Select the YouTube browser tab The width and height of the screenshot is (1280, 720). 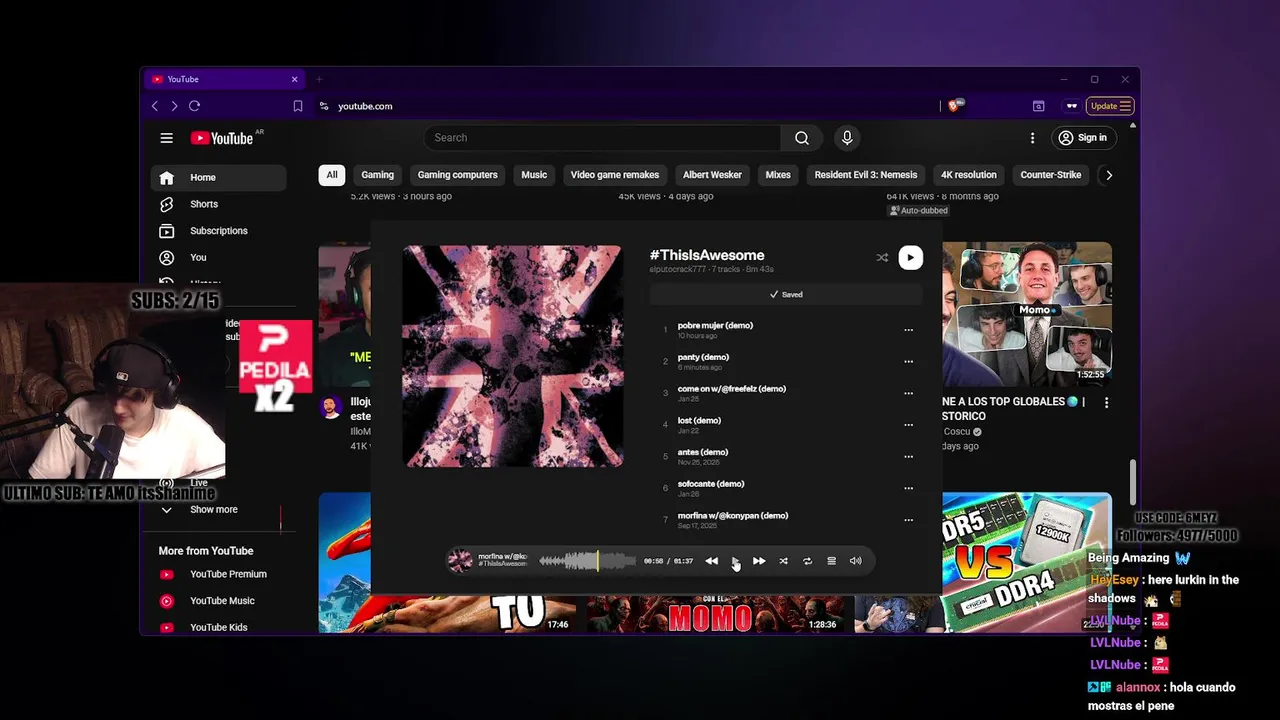pos(224,79)
